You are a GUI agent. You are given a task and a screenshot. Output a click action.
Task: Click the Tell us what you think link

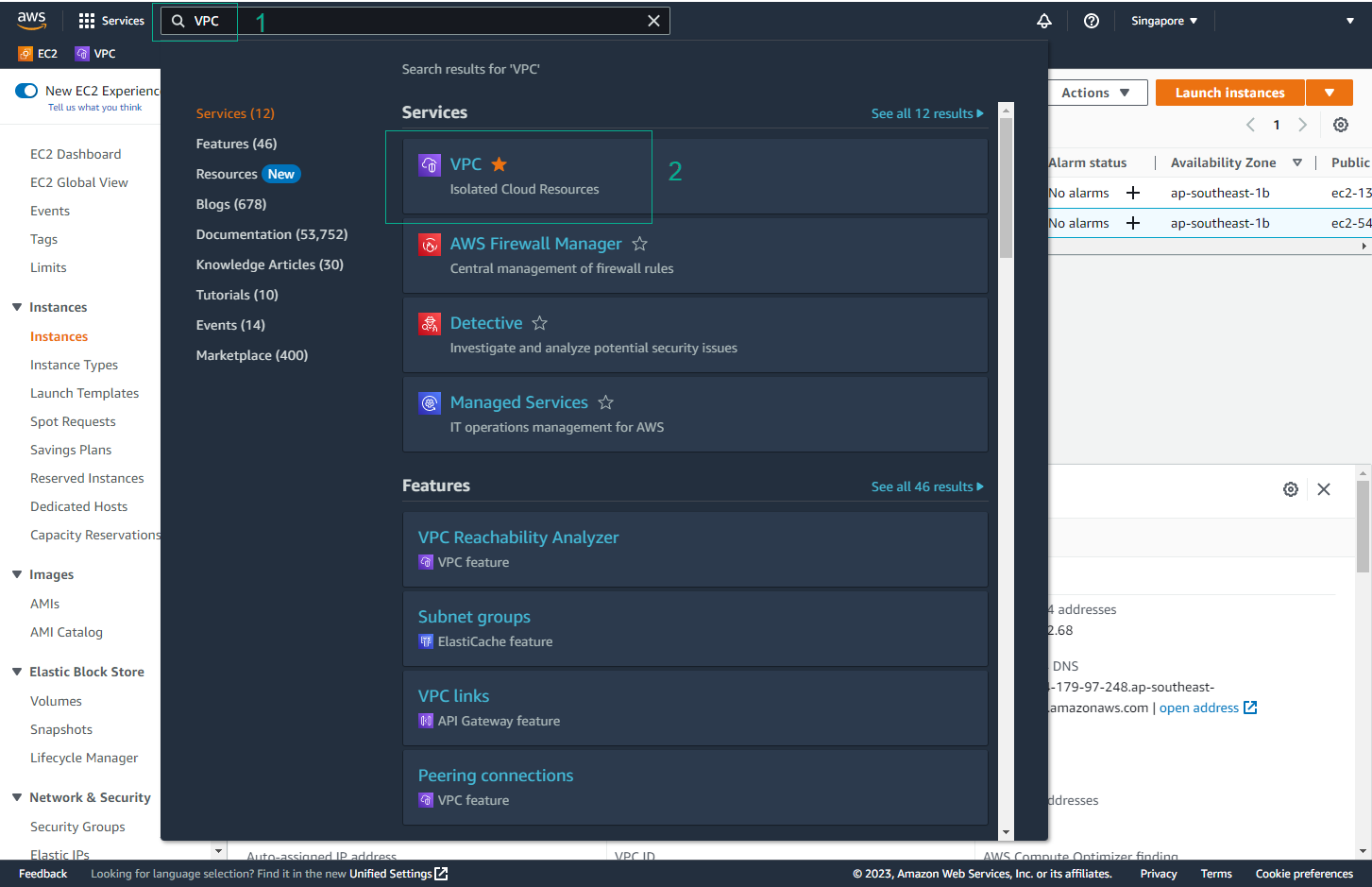pyautogui.click(x=94, y=108)
